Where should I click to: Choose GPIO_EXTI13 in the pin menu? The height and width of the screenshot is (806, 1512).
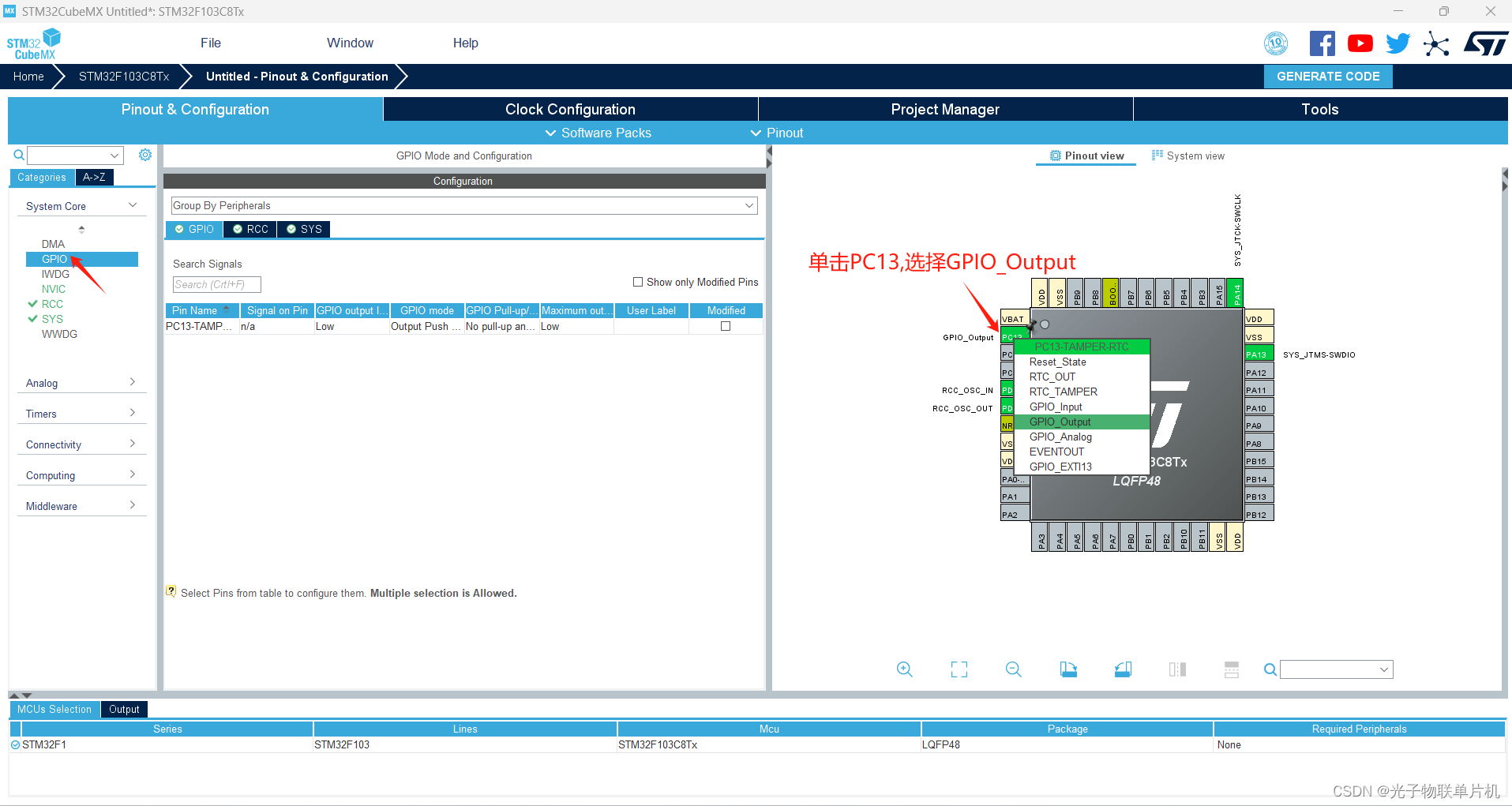1081,467
